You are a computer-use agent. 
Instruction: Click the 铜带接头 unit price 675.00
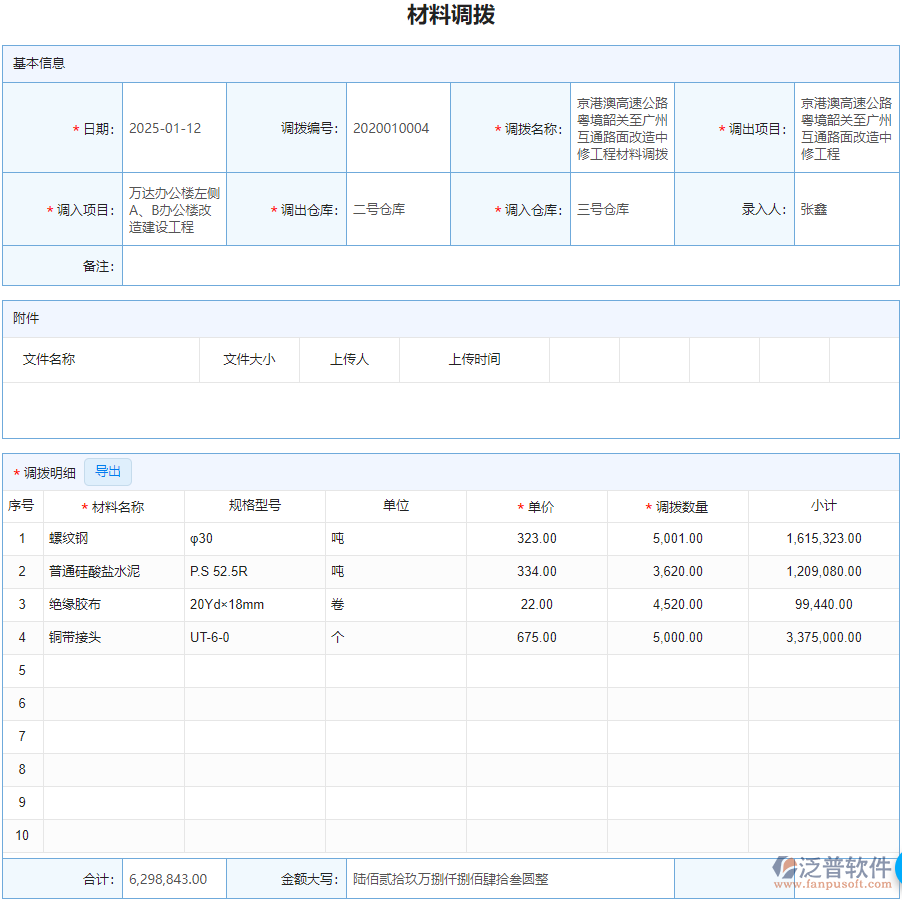coord(537,637)
